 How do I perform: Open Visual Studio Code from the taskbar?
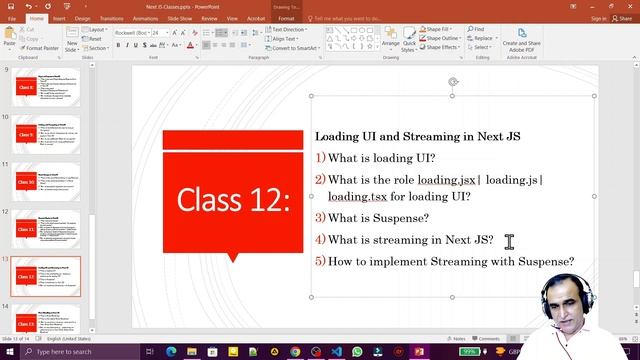[337, 351]
